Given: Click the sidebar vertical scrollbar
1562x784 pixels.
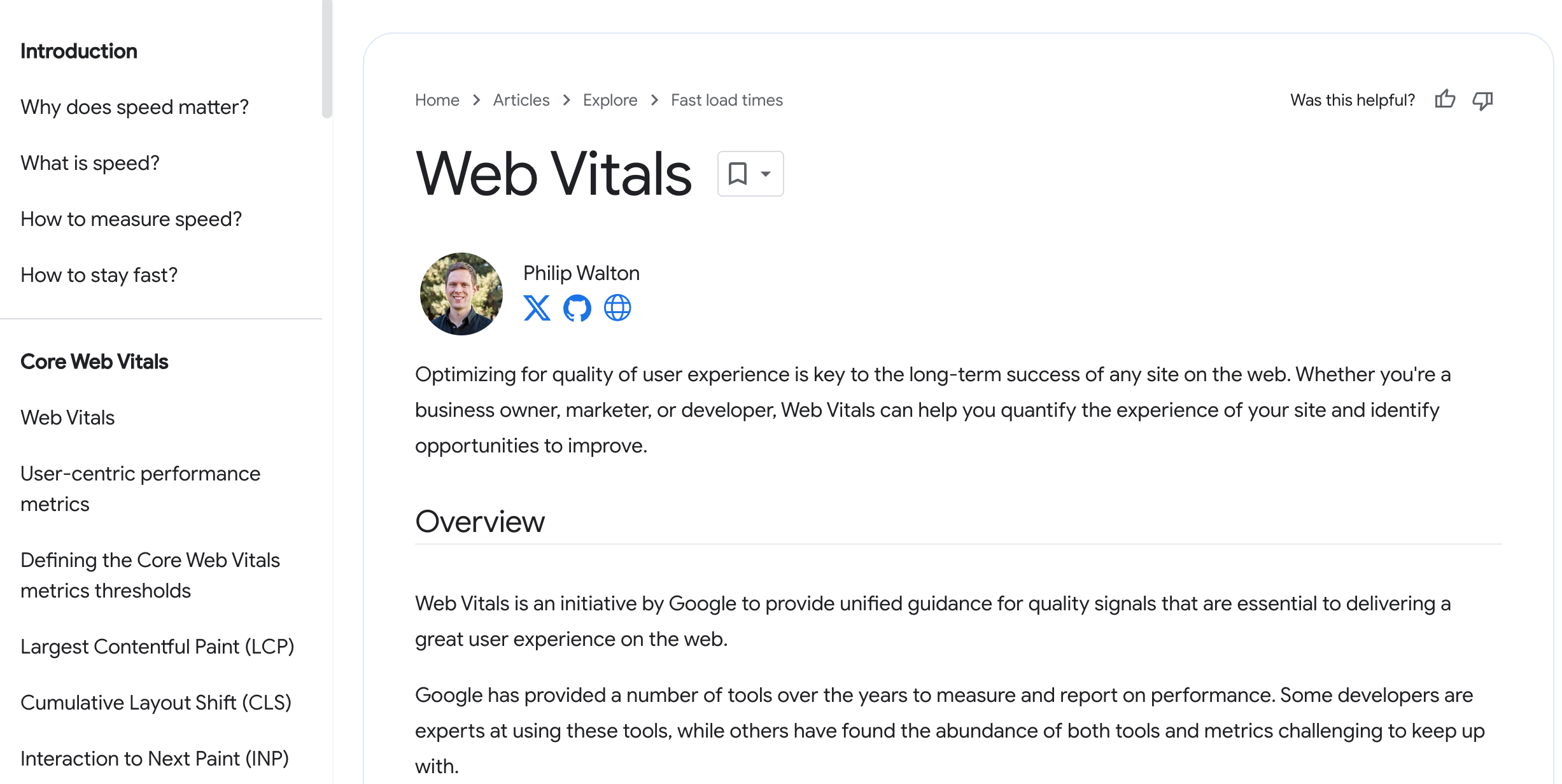Looking at the screenshot, I should click(327, 59).
